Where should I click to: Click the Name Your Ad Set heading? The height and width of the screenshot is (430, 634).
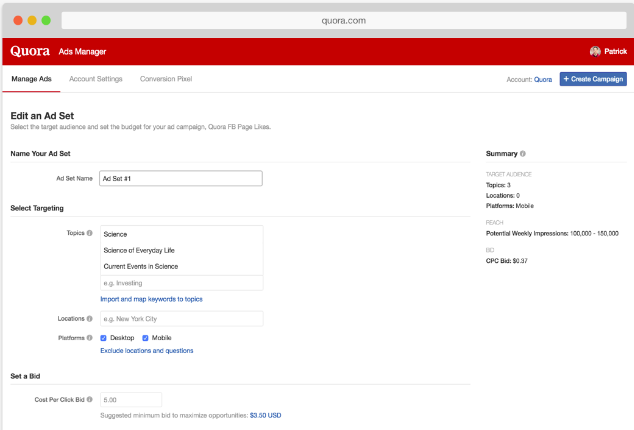[x=40, y=154]
